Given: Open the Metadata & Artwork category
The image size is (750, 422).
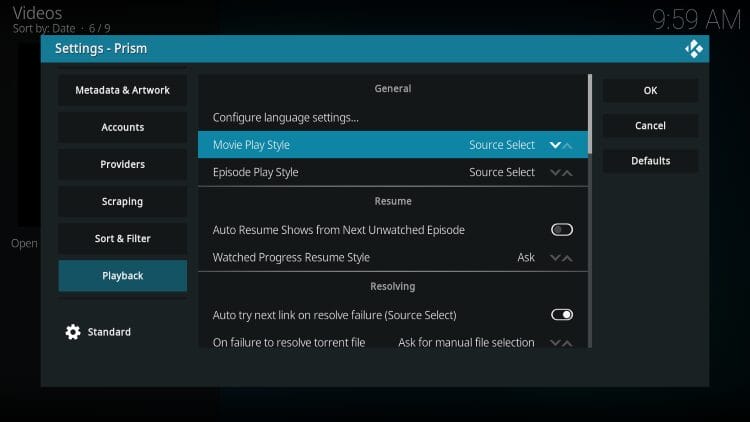Looking at the screenshot, I should coord(122,90).
